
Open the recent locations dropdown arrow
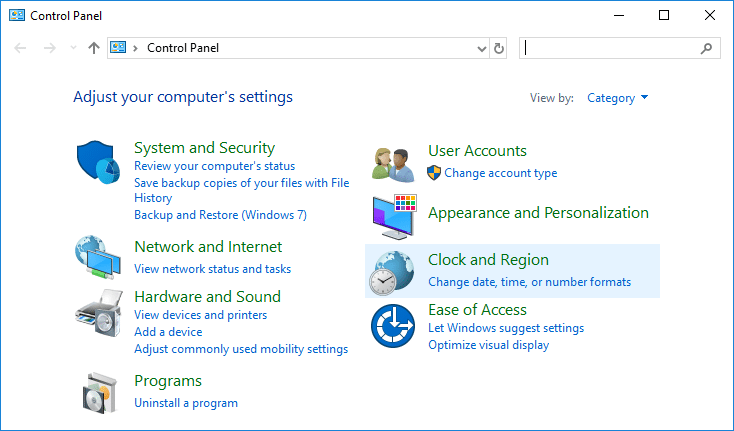click(x=73, y=48)
